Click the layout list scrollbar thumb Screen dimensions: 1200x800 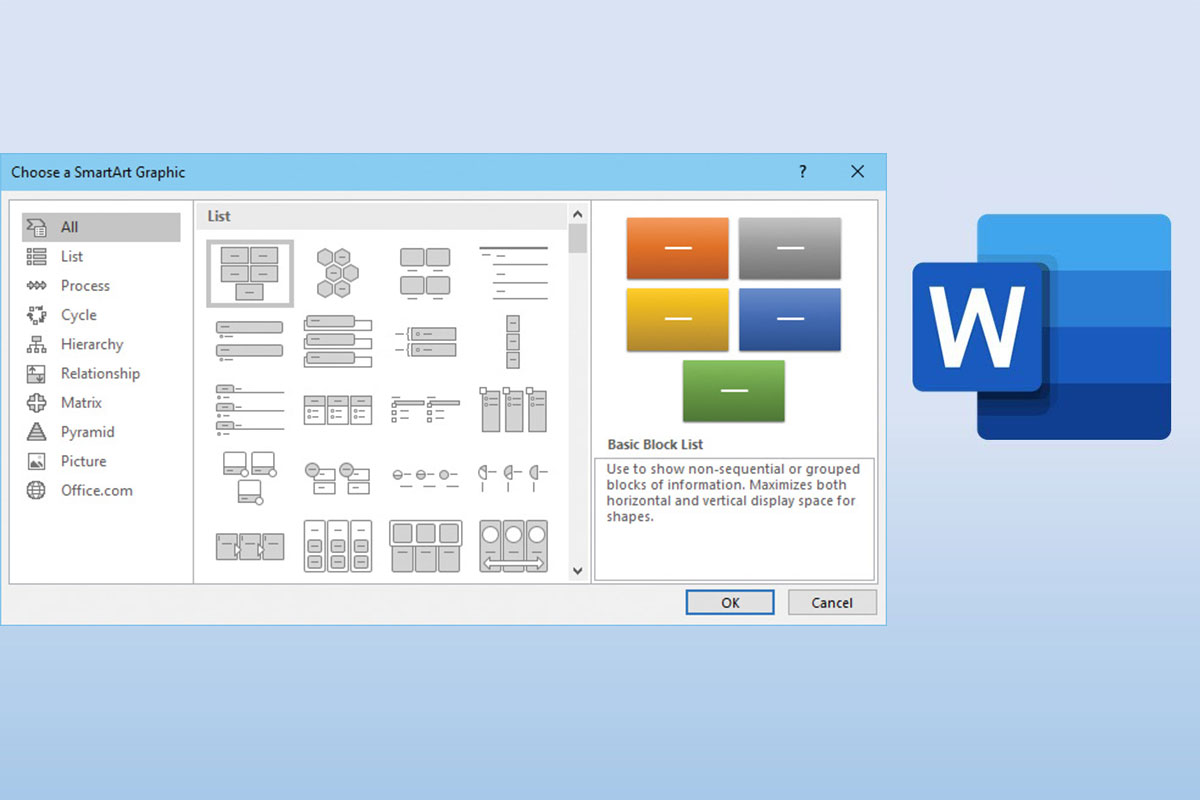[x=577, y=238]
